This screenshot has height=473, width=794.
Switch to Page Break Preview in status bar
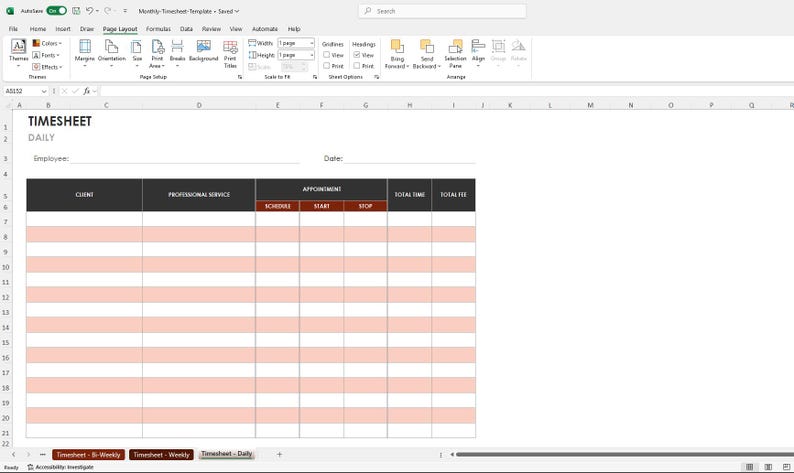(786, 466)
